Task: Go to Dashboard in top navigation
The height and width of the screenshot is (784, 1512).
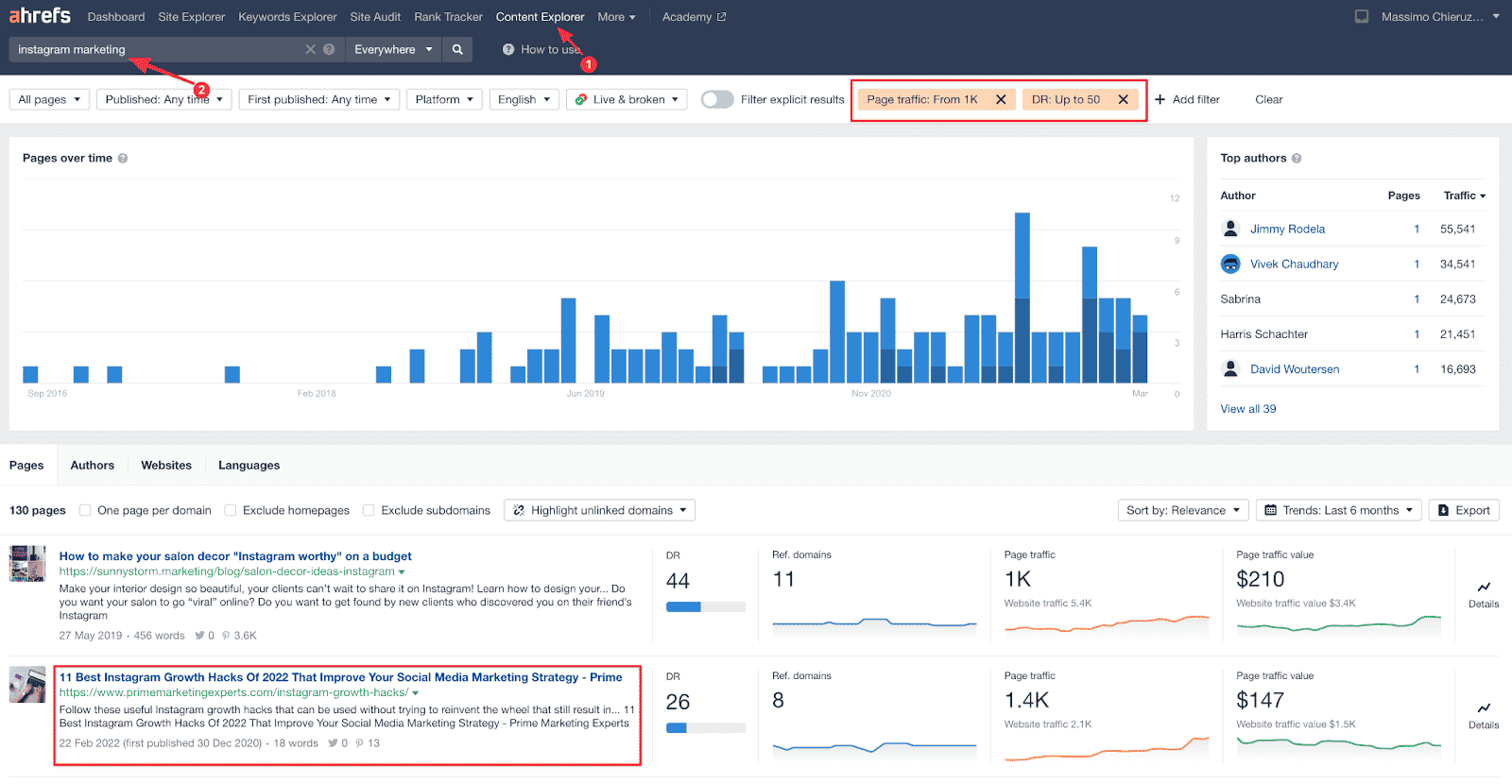Action: pyautogui.click(x=116, y=17)
